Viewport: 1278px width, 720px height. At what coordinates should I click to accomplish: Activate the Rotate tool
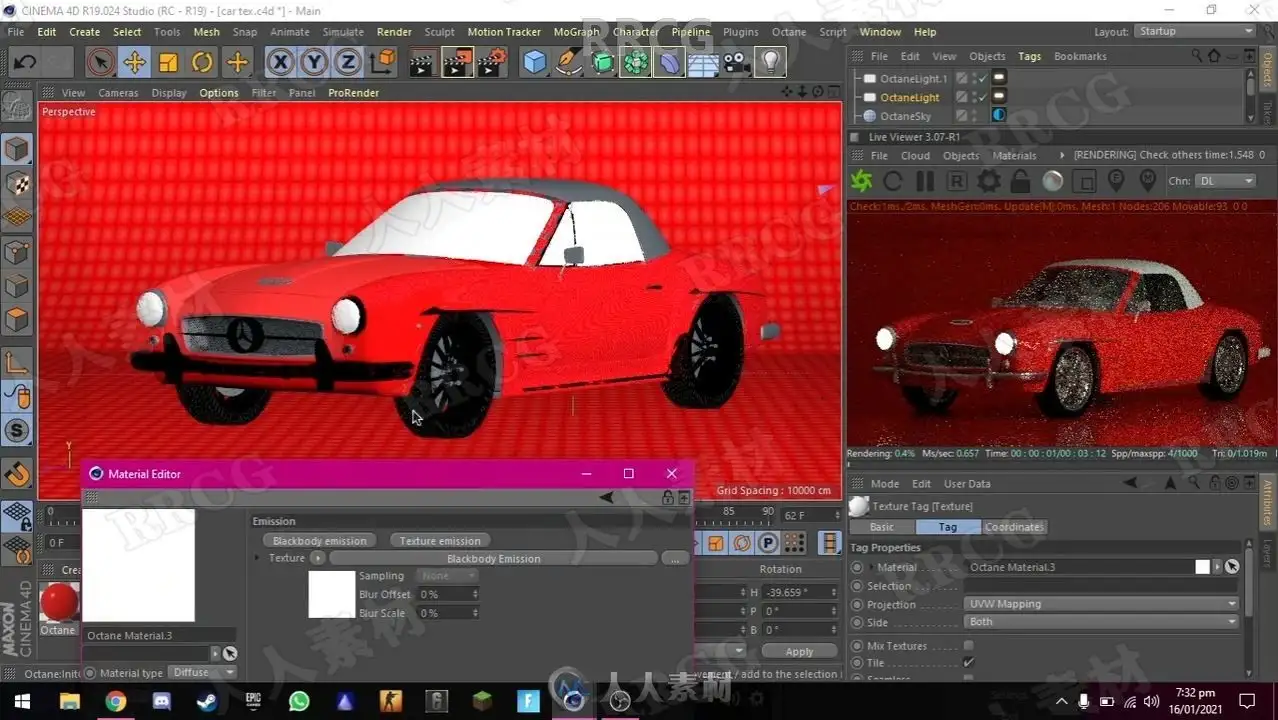(202, 63)
